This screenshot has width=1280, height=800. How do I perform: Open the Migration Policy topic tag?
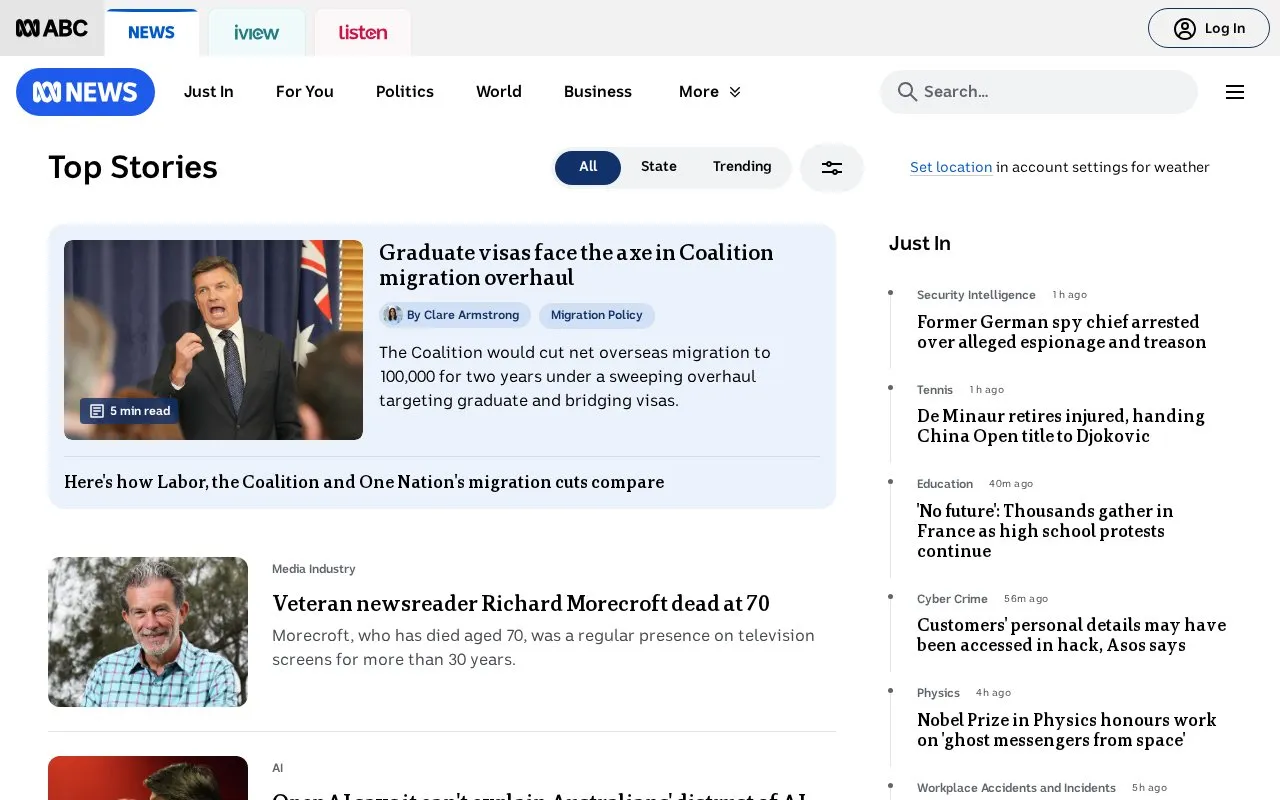597,316
